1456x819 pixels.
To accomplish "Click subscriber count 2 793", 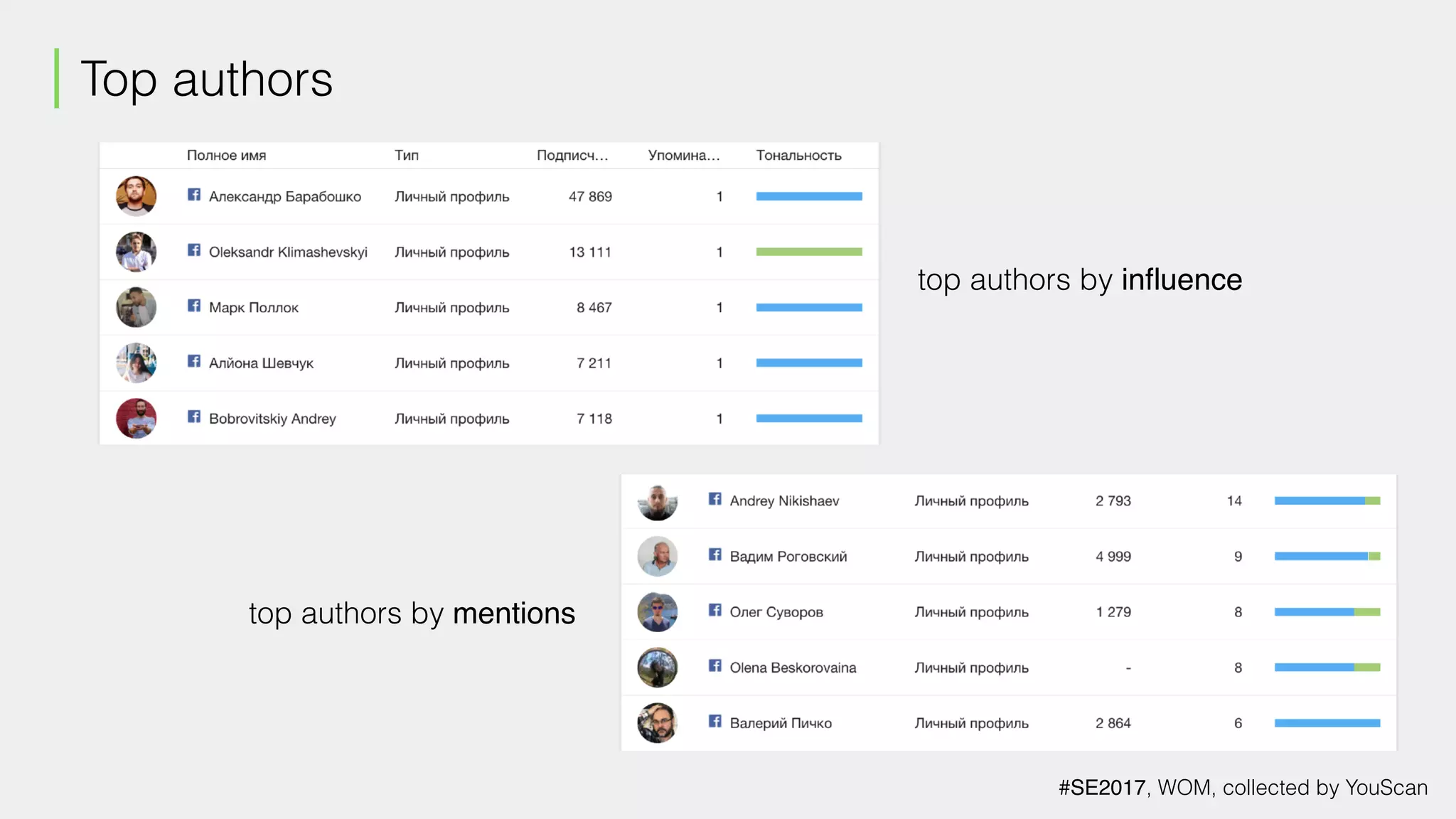I will 1113,501.
